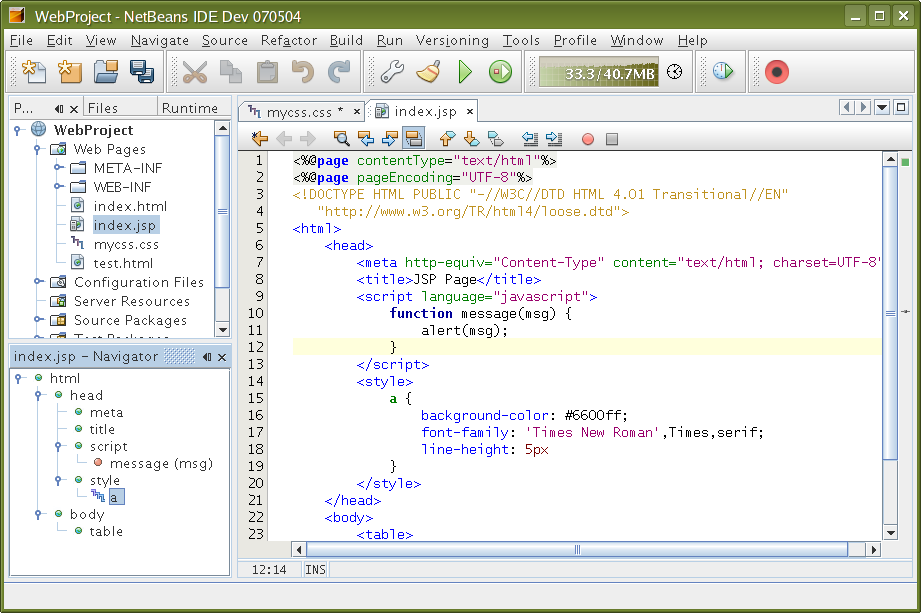Click the Cut scissors icon
Viewport: 921px width, 613px height.
194,72
